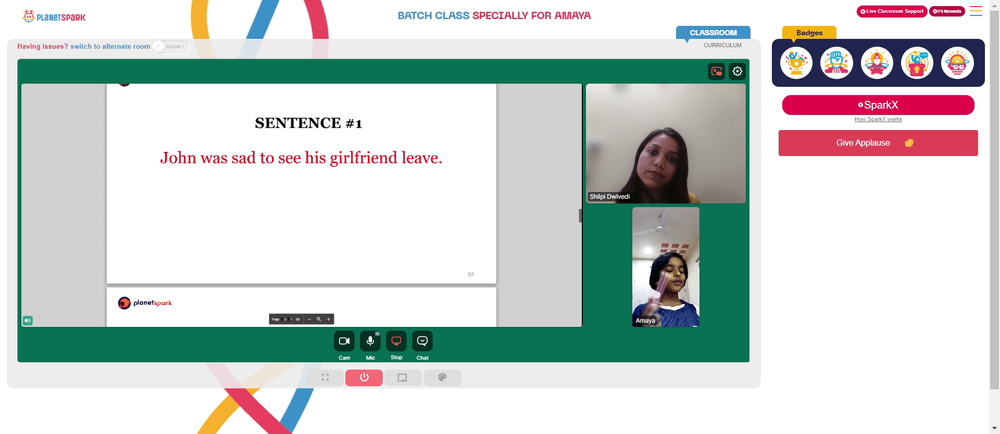Click the slide page number field

[x=286, y=319]
